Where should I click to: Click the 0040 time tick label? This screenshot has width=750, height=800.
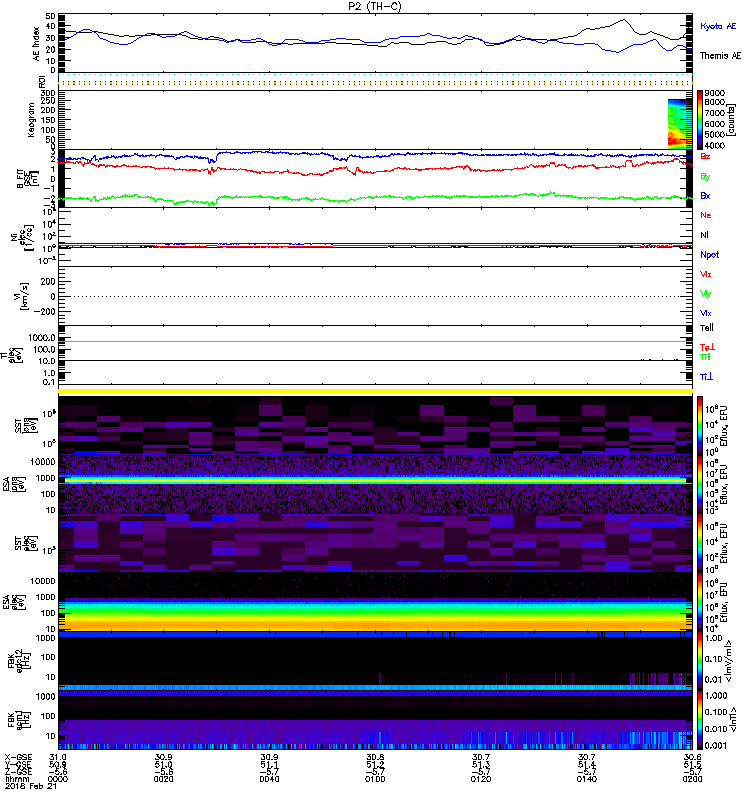(269, 779)
